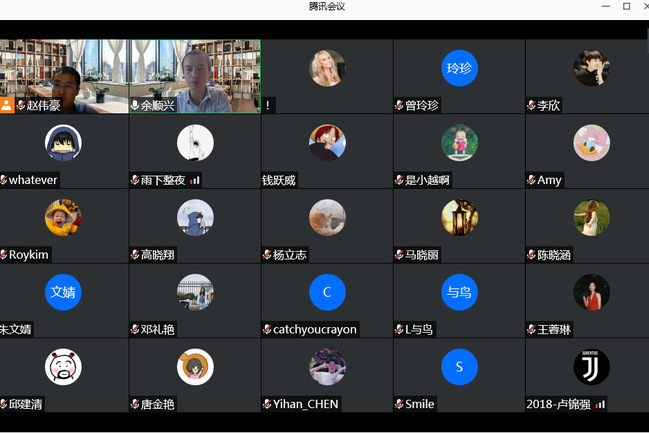Click the signal strength bars beside 雨下整夜
Screen dimensions: 649x433
pos(195,180)
